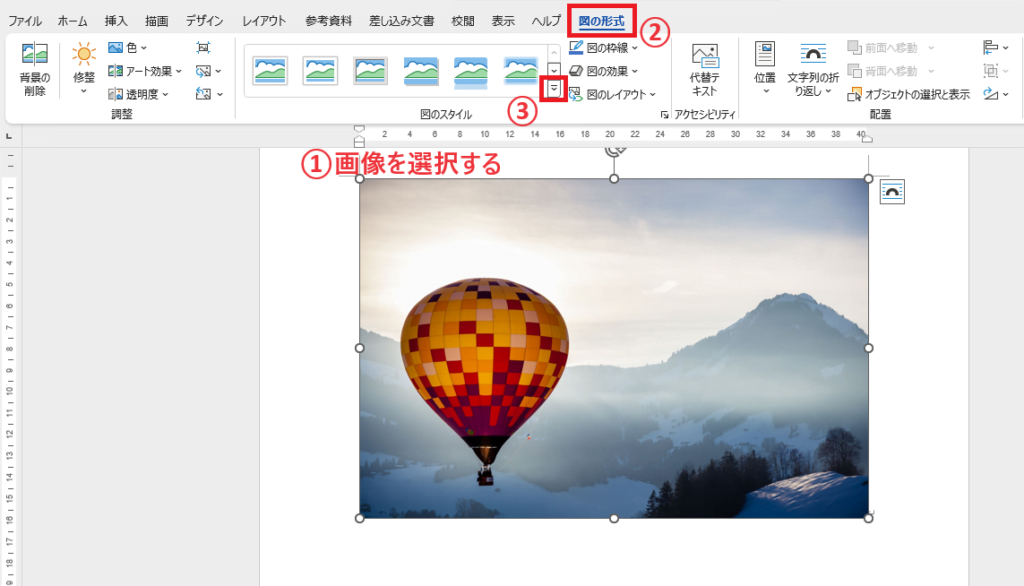Click the top-left resize handle of the image
Viewport: 1024px width, 586px height.
pyautogui.click(x=360, y=179)
